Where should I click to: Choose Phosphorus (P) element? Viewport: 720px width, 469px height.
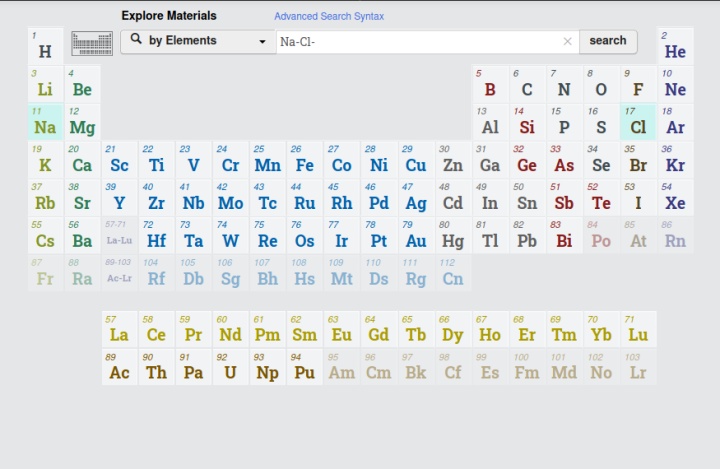[564, 122]
